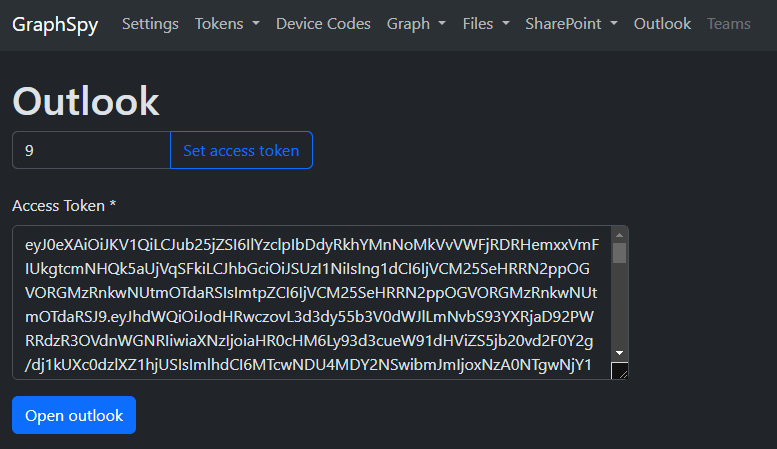
Task: Expand the SharePoint dropdown menu
Action: 571,24
